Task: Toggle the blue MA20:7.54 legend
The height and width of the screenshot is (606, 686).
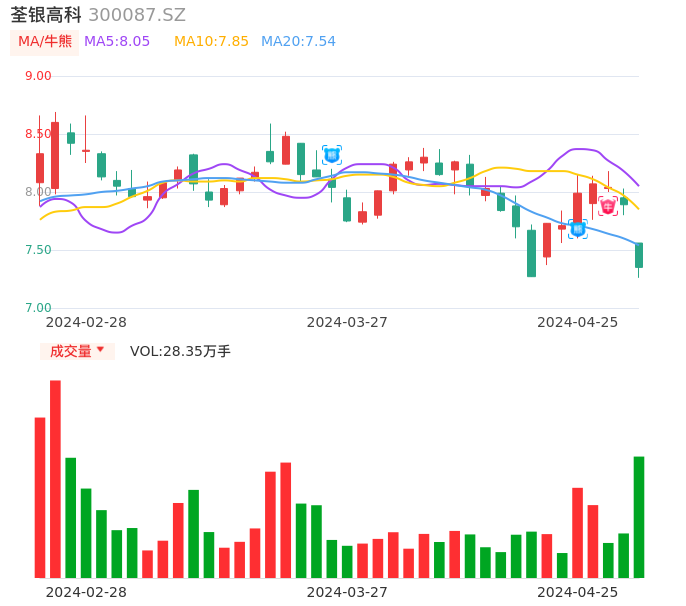Action: (298, 42)
